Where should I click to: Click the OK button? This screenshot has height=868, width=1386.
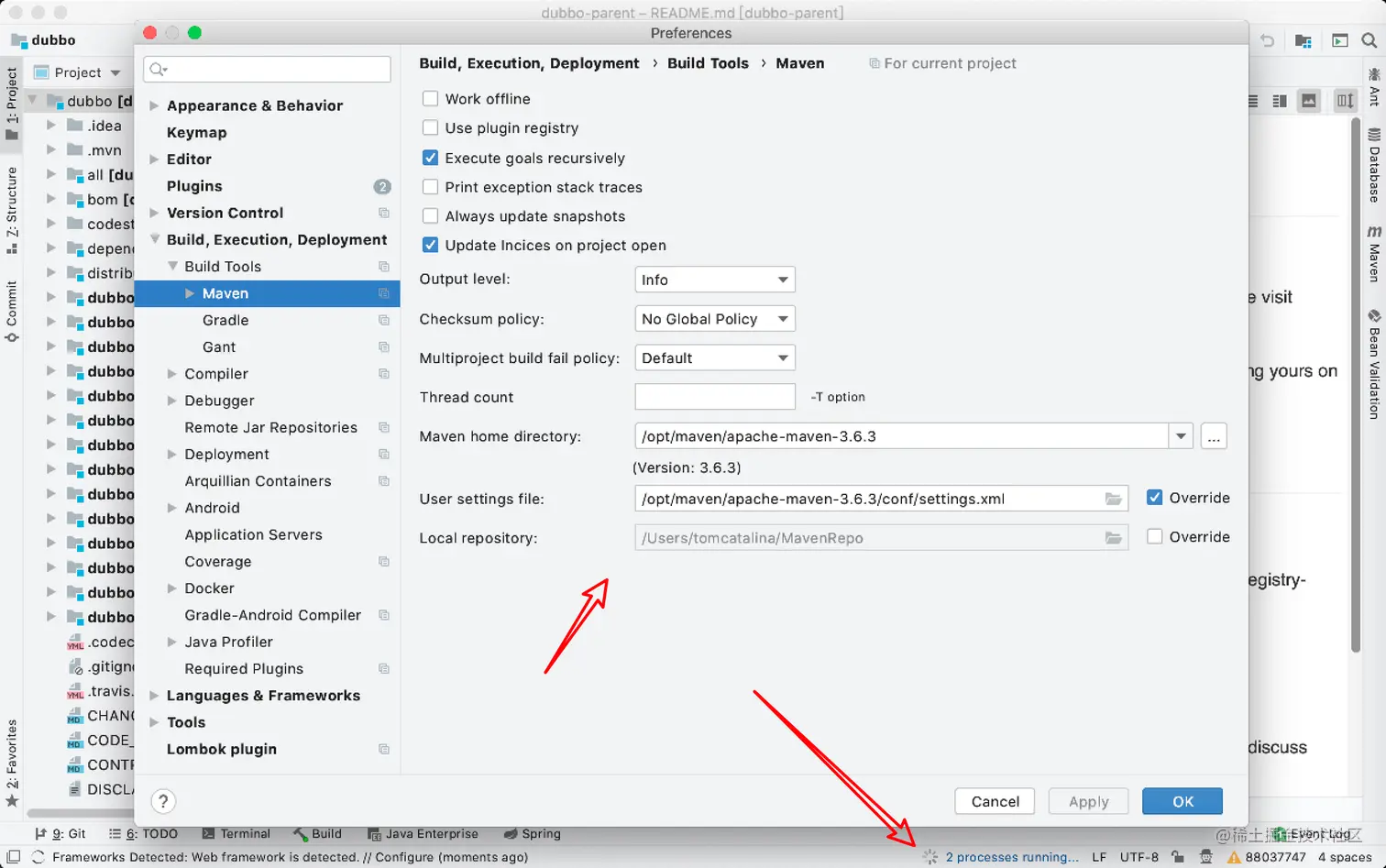tap(1182, 801)
